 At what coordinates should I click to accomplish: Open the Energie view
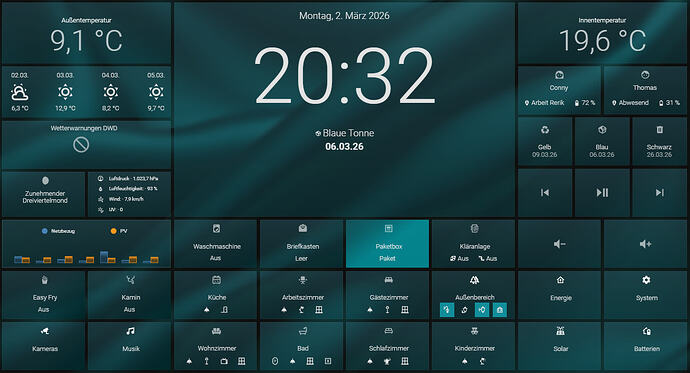pos(559,295)
